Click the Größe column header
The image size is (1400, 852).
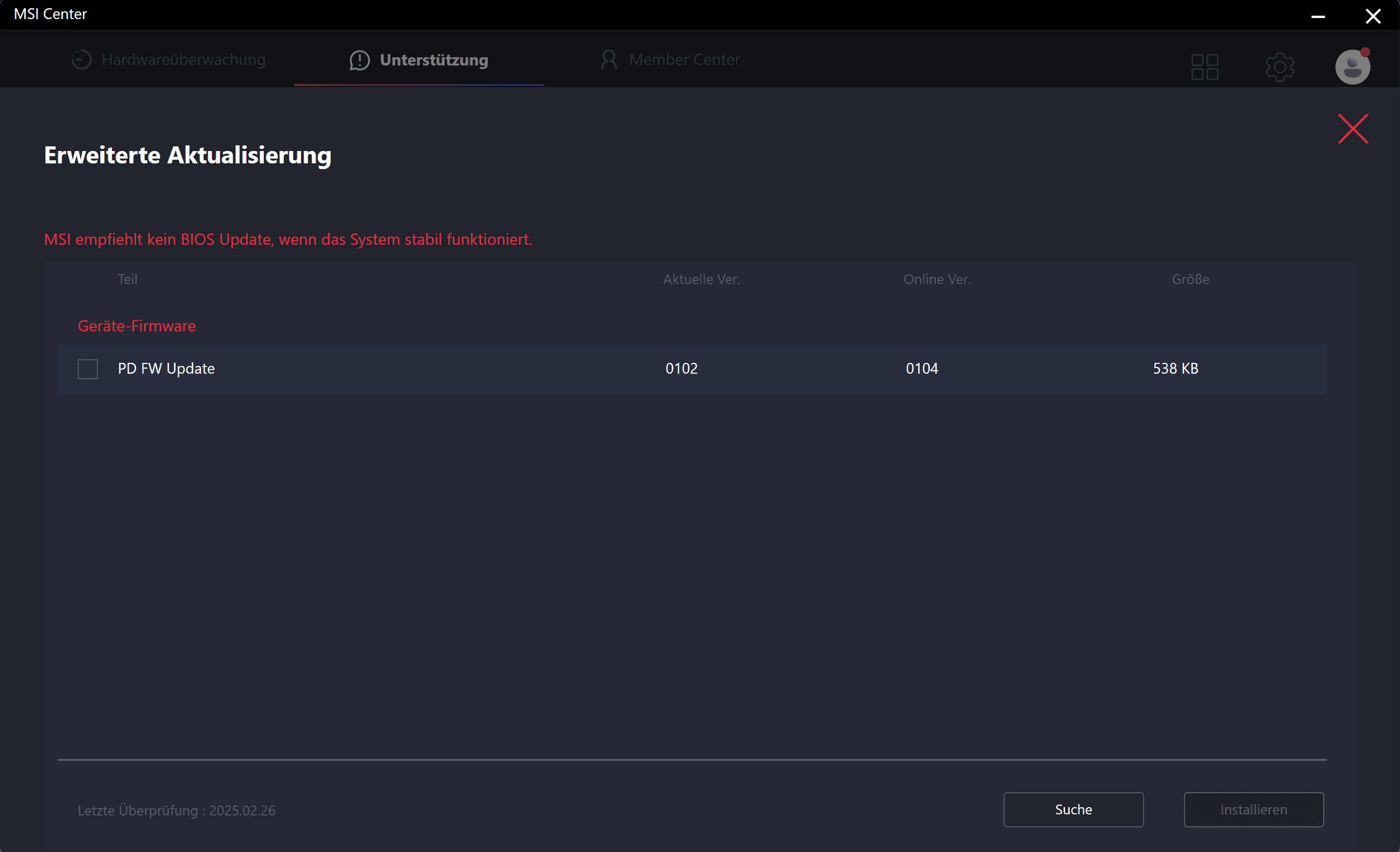click(1190, 279)
